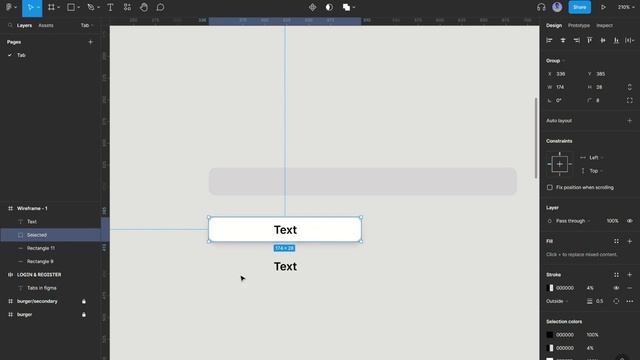Add a fill
This screenshot has width=640, height=360.
pos(630,241)
